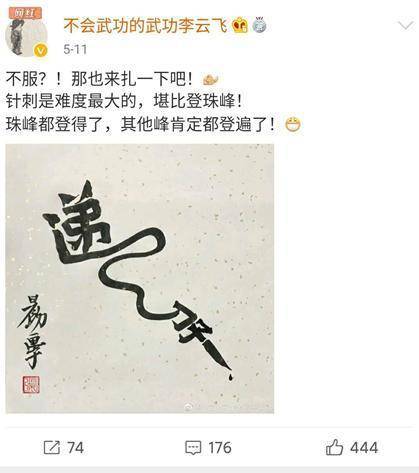The height and width of the screenshot is (473, 419).
Task: Click the silver medal badge icon
Action: coord(260,25)
